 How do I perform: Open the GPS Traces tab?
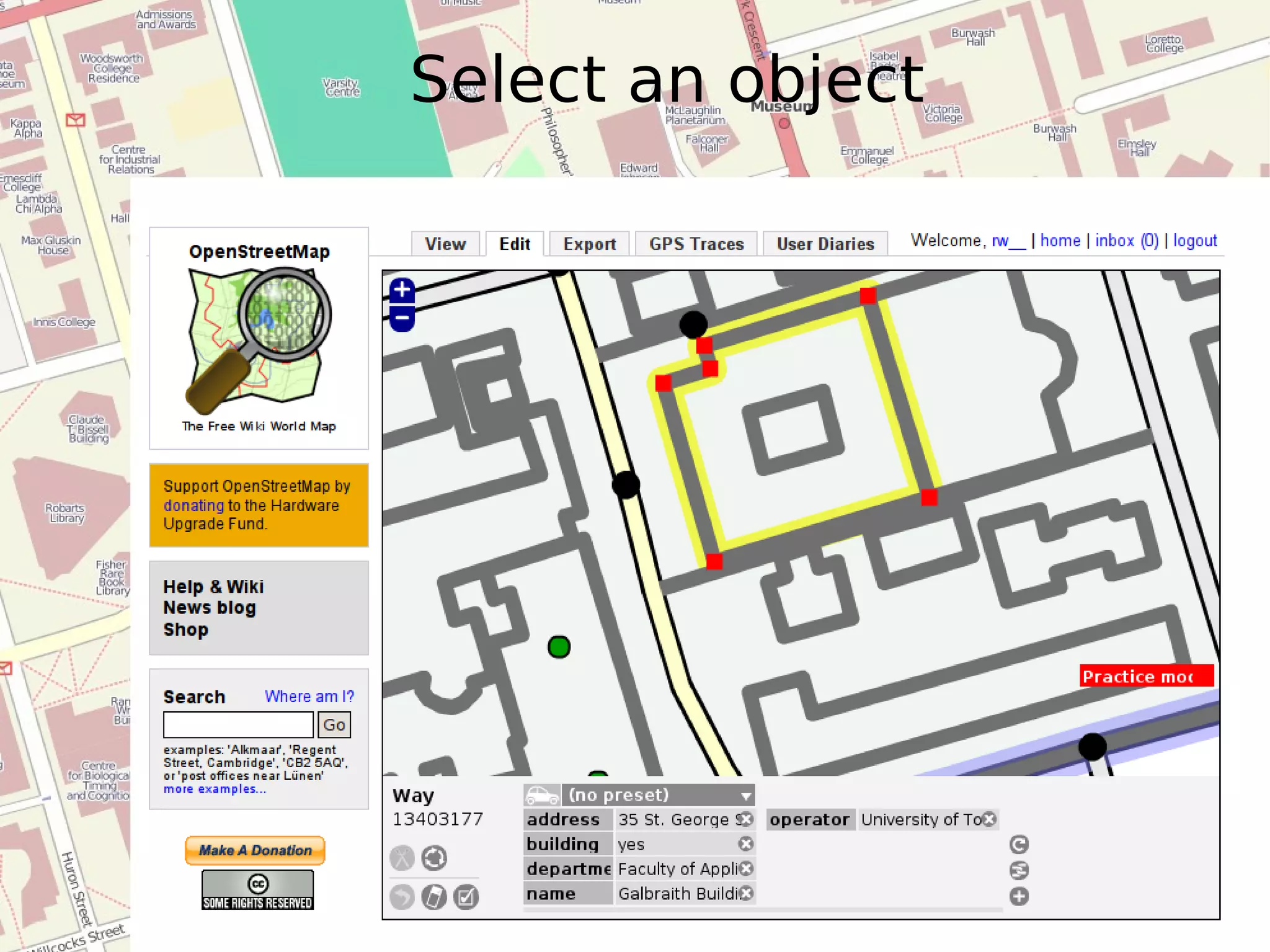coord(696,244)
